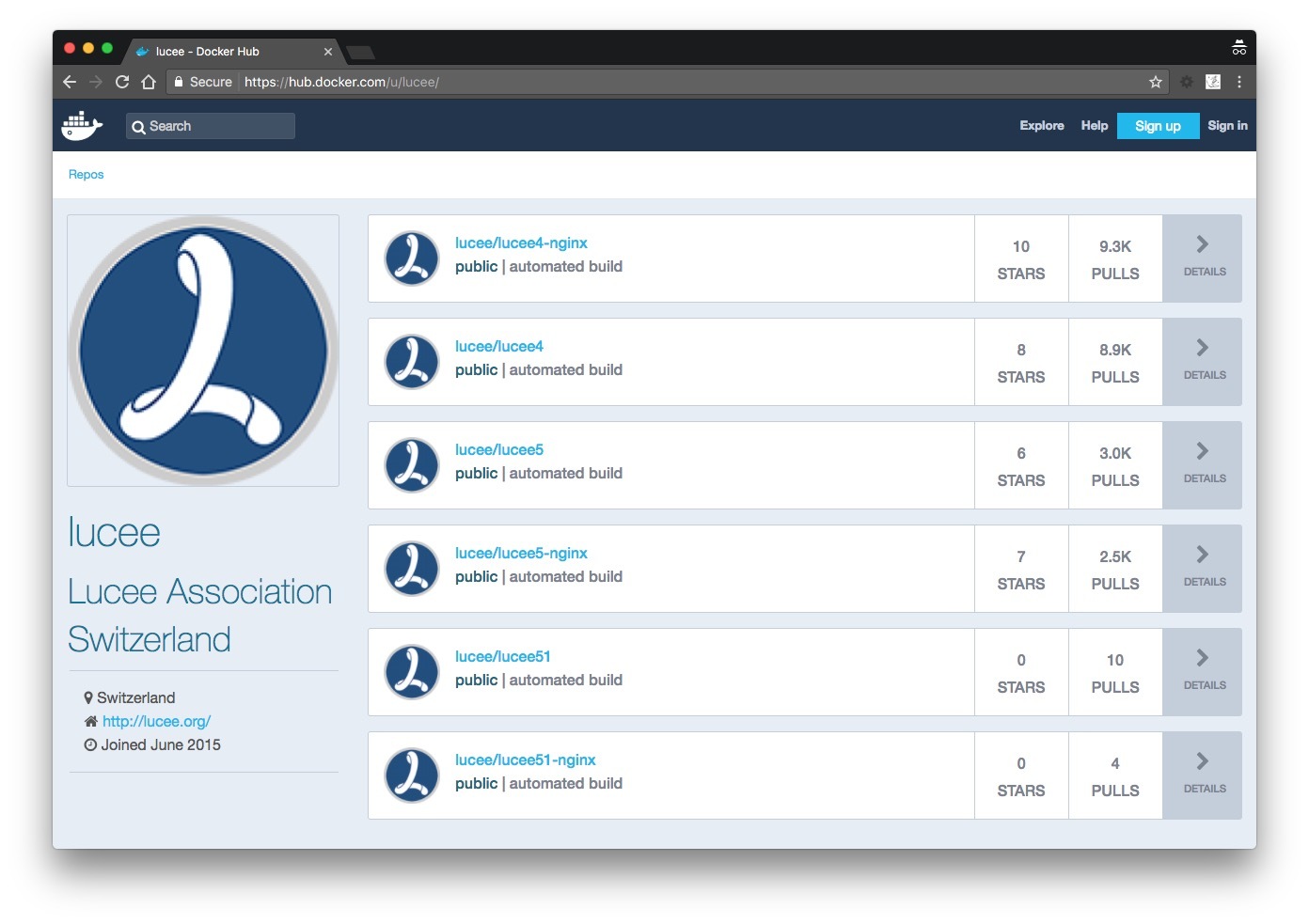This screenshot has height=924, width=1309.
Task: Click the secure padlock icon in the address bar
Action: click(x=178, y=82)
